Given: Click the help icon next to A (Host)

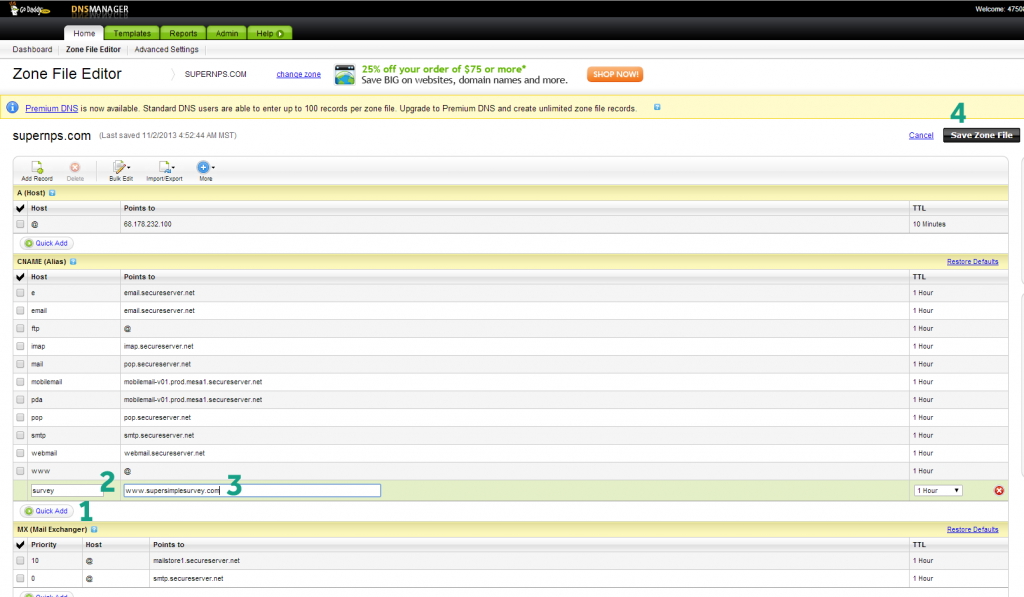Looking at the screenshot, I should coord(52,193).
